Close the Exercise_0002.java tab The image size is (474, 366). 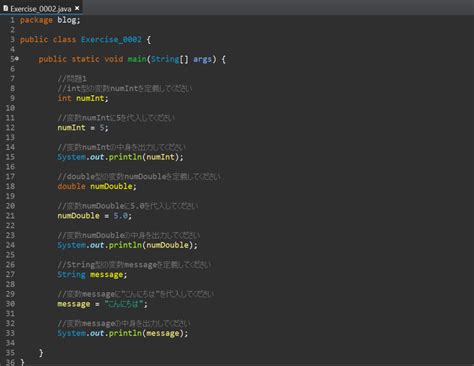click(77, 8)
